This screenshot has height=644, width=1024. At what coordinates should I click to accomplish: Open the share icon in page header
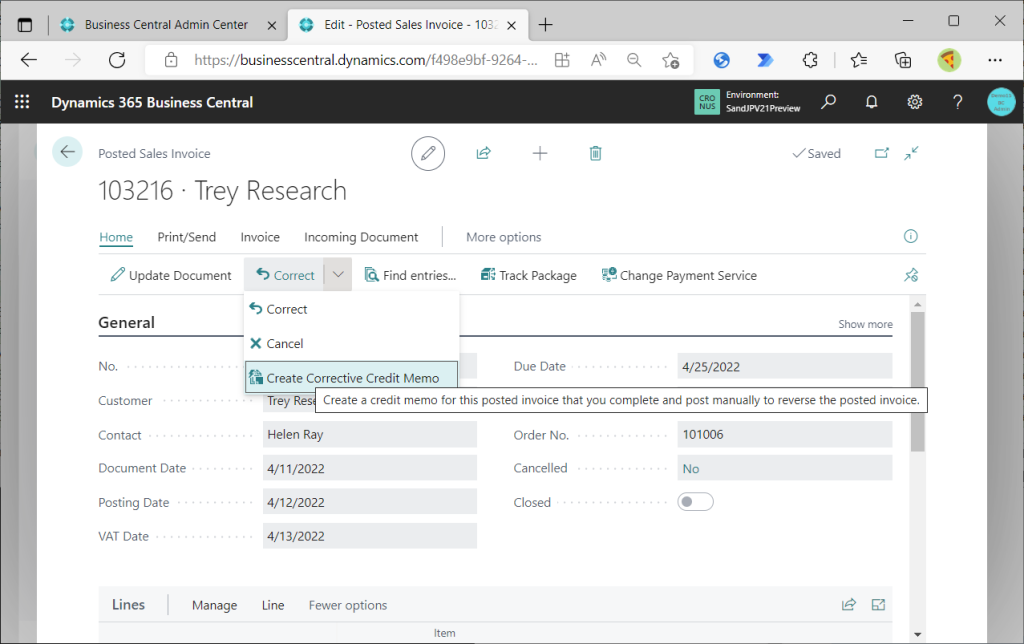(x=483, y=153)
